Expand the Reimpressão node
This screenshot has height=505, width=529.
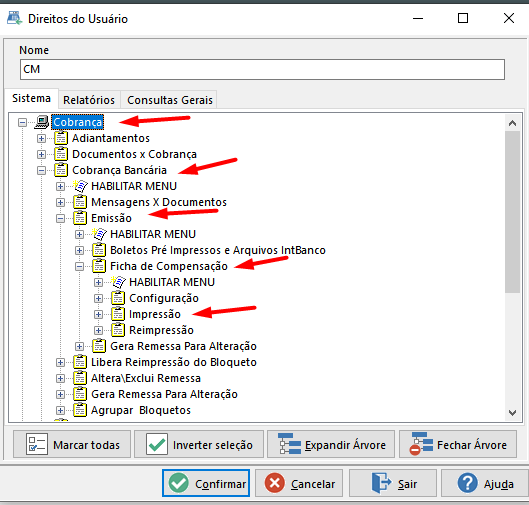99,330
